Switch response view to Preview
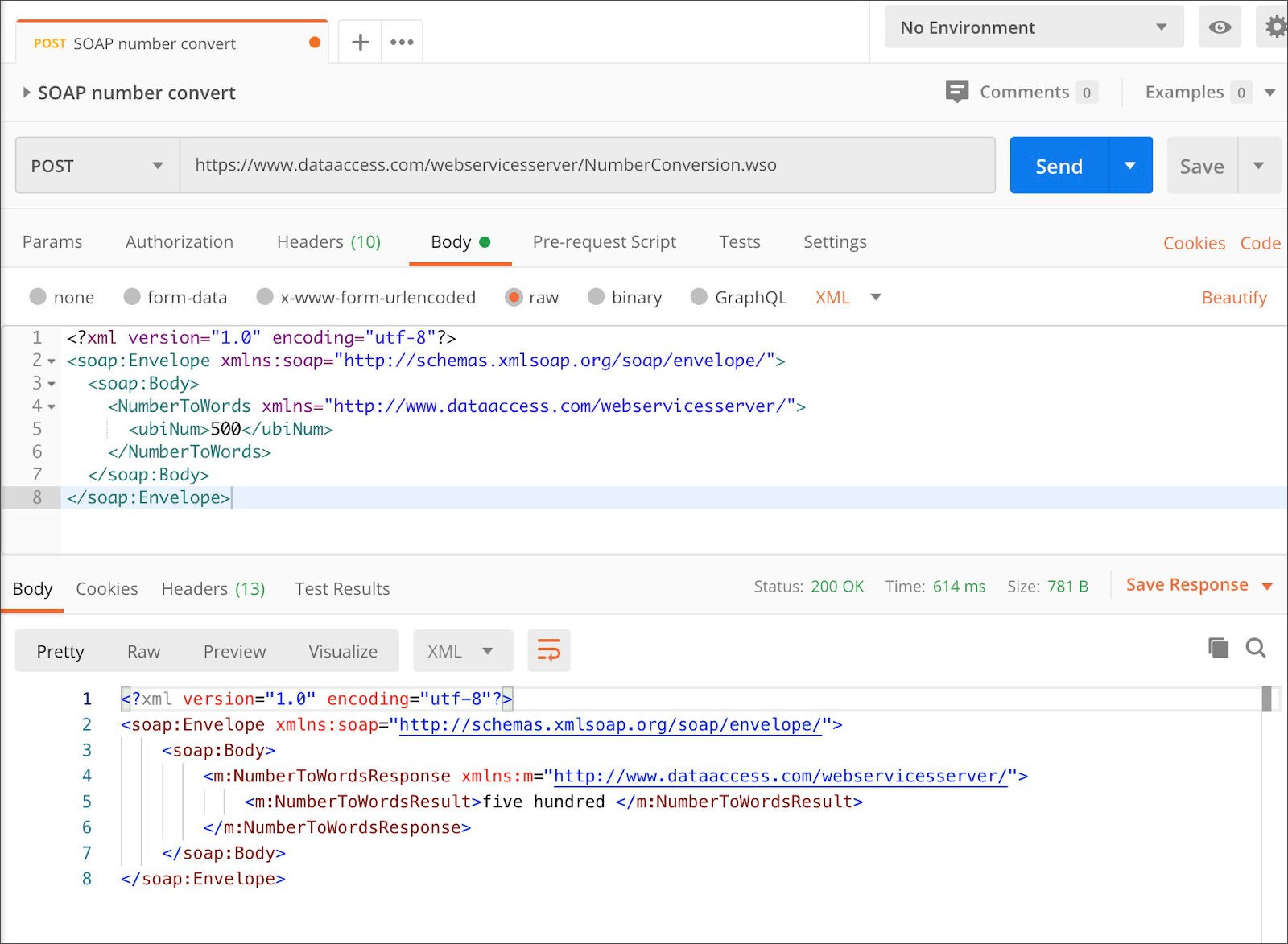The width and height of the screenshot is (1288, 944). (x=234, y=651)
